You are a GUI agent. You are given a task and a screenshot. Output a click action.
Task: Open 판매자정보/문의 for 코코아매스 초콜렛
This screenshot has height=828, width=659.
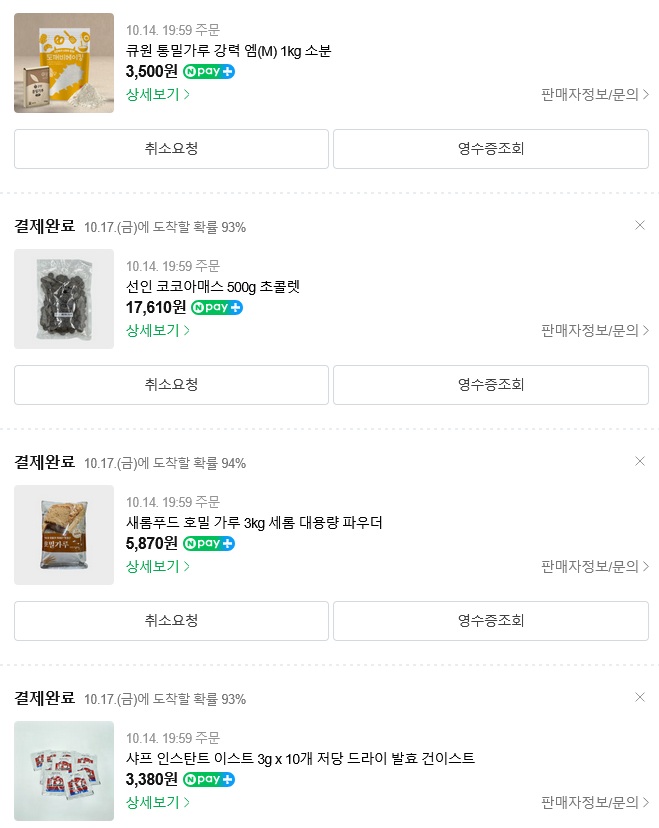point(594,330)
